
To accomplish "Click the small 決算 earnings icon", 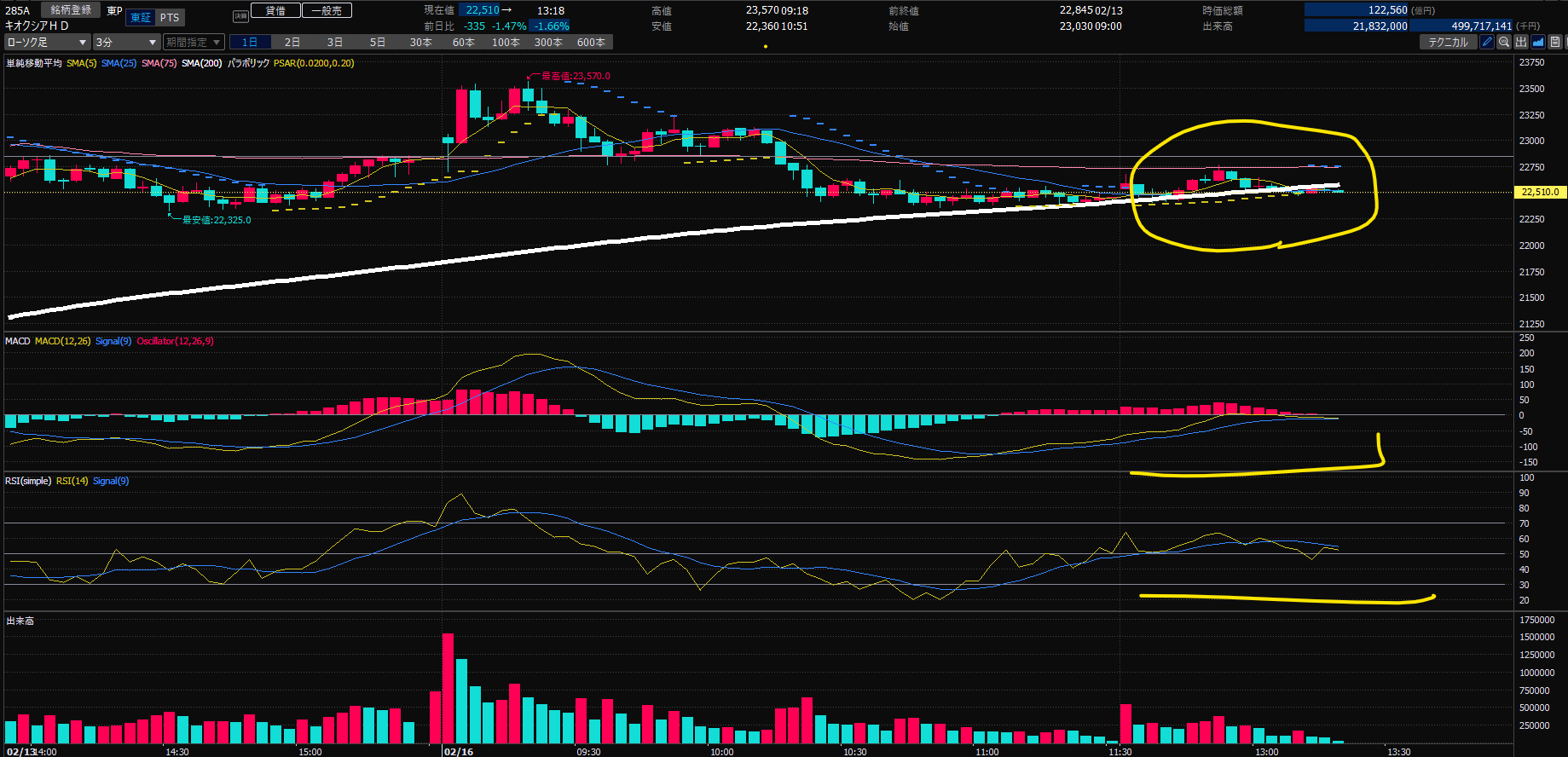I will (240, 16).
